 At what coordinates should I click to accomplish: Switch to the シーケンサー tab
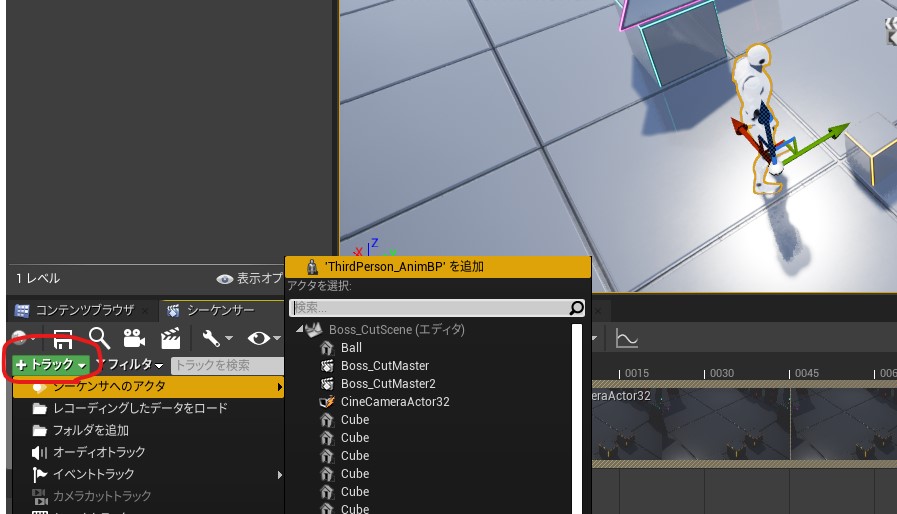[x=220, y=310]
